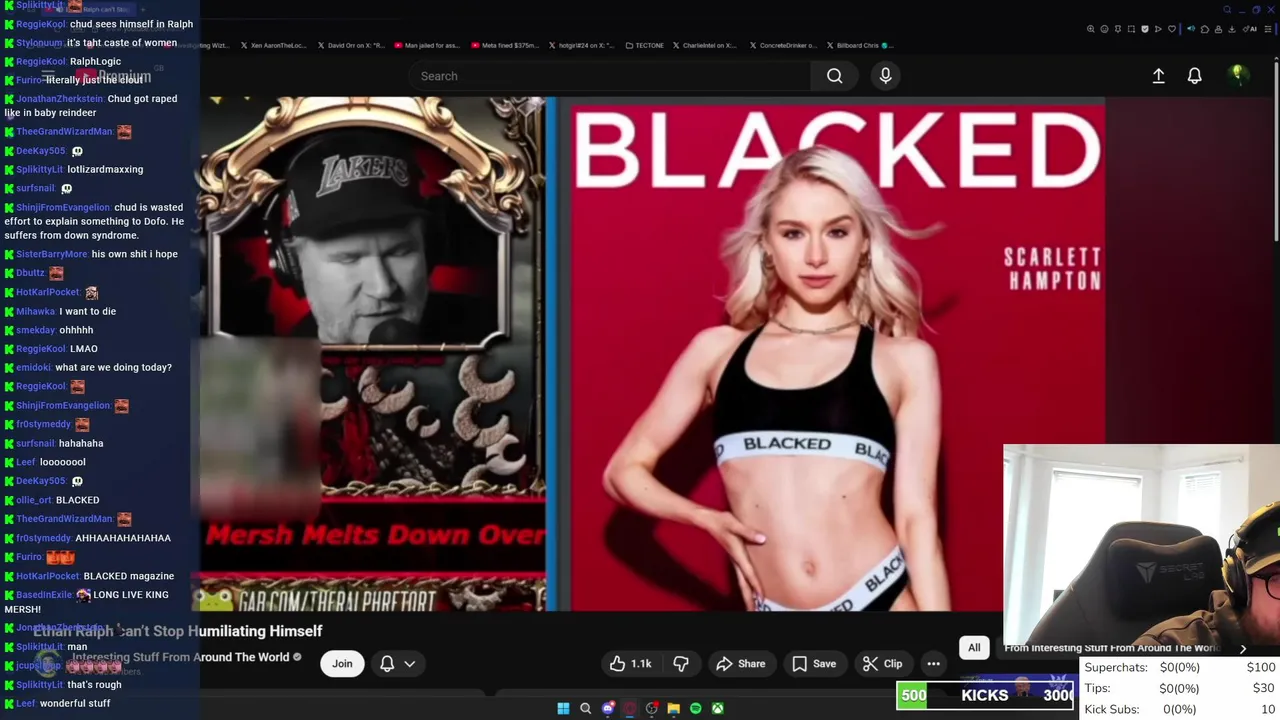Open Windows taskbar search
1280x720 pixels.
coord(585,708)
